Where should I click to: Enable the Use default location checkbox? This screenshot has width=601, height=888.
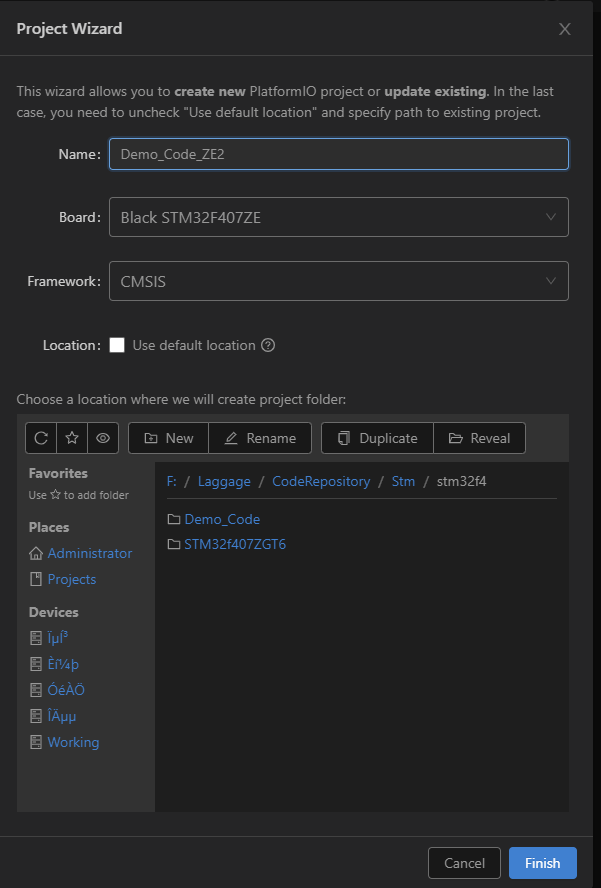pyautogui.click(x=117, y=345)
